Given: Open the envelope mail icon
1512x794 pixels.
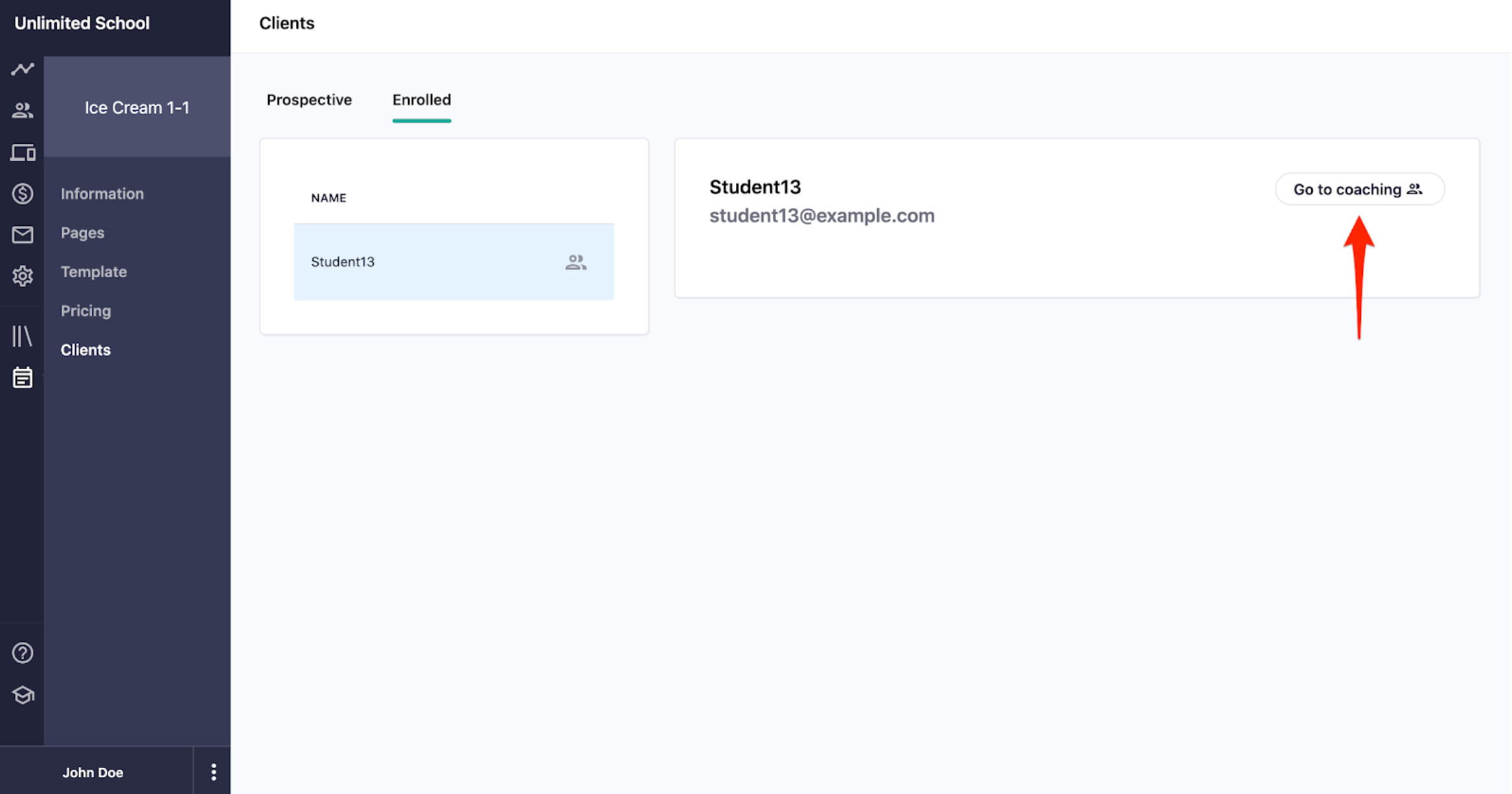Looking at the screenshot, I should pos(22,234).
